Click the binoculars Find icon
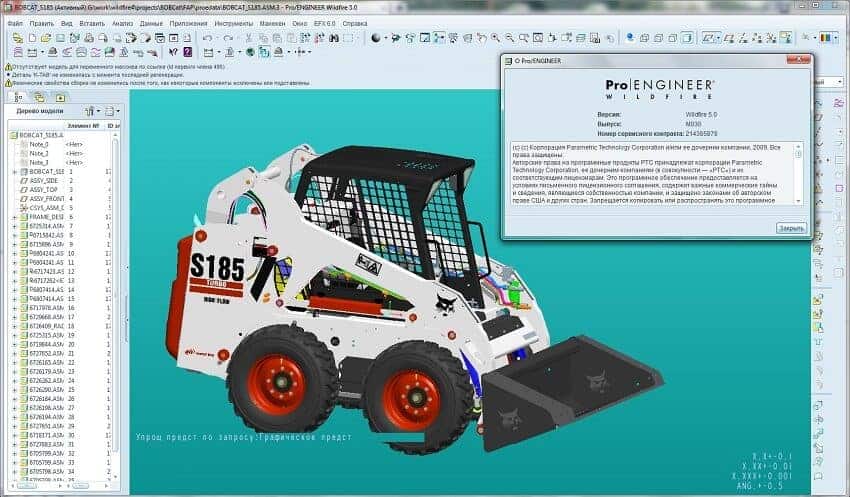The image size is (850, 497). (334, 38)
